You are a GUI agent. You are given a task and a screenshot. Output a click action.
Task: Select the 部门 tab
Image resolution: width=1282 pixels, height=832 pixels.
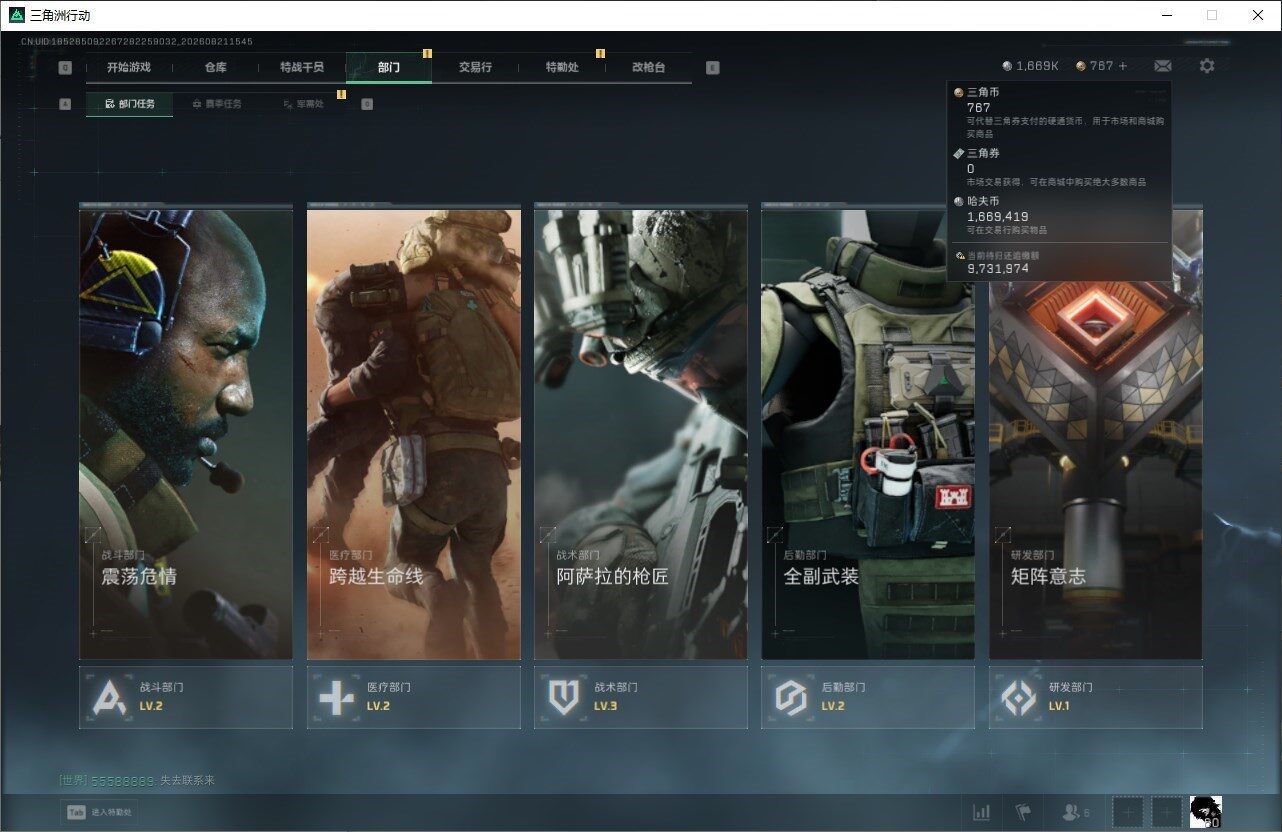click(x=389, y=67)
